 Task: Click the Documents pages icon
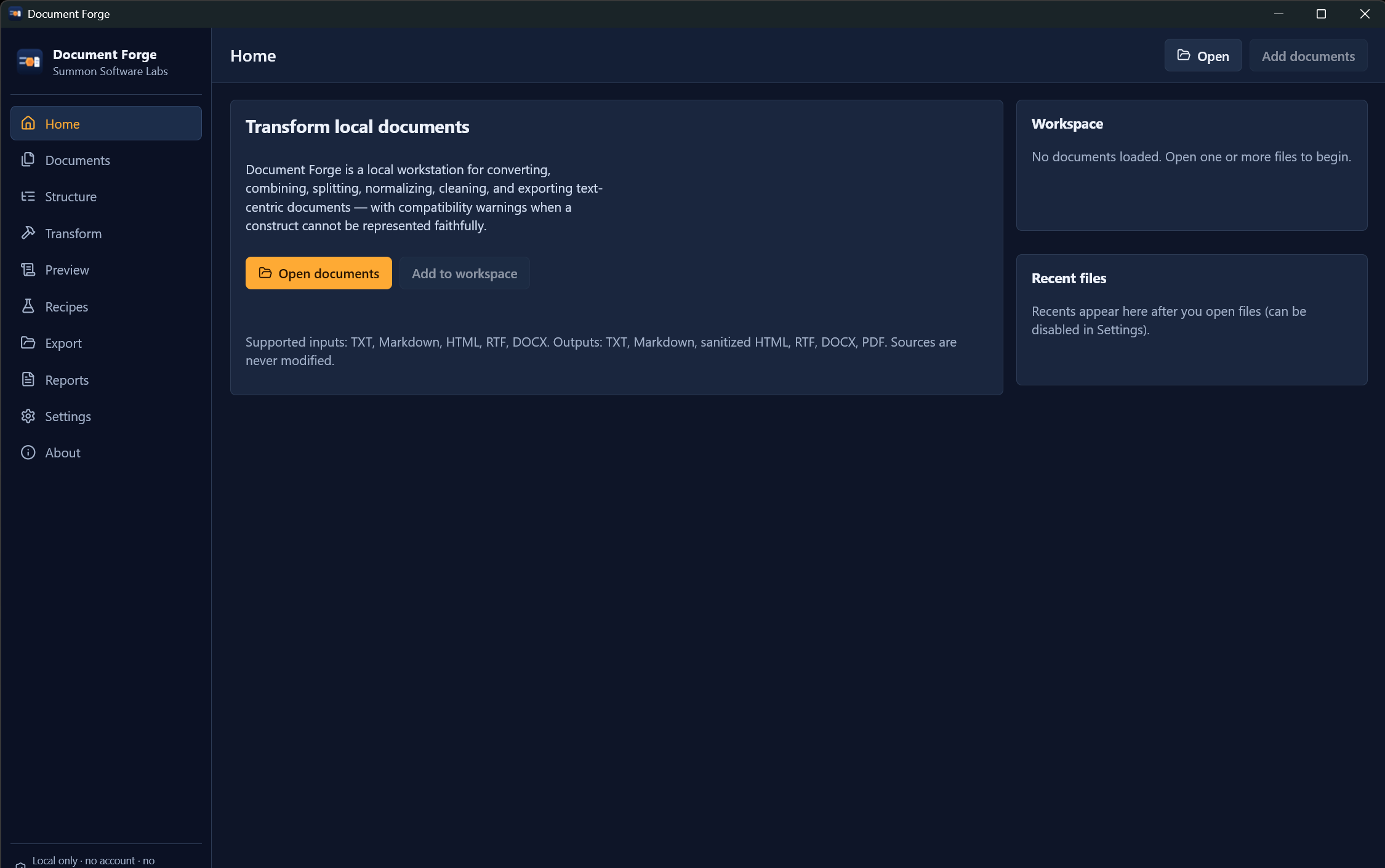28,159
